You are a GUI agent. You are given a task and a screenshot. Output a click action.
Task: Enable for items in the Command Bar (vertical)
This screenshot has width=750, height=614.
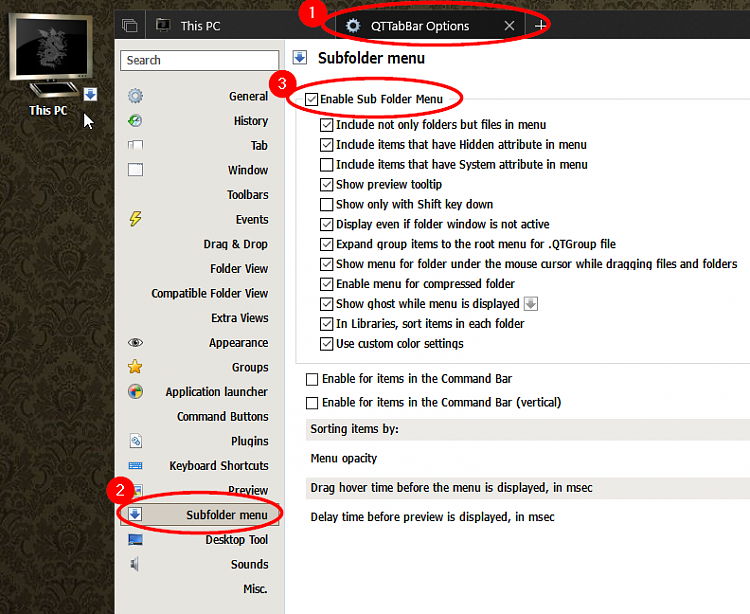click(x=312, y=403)
